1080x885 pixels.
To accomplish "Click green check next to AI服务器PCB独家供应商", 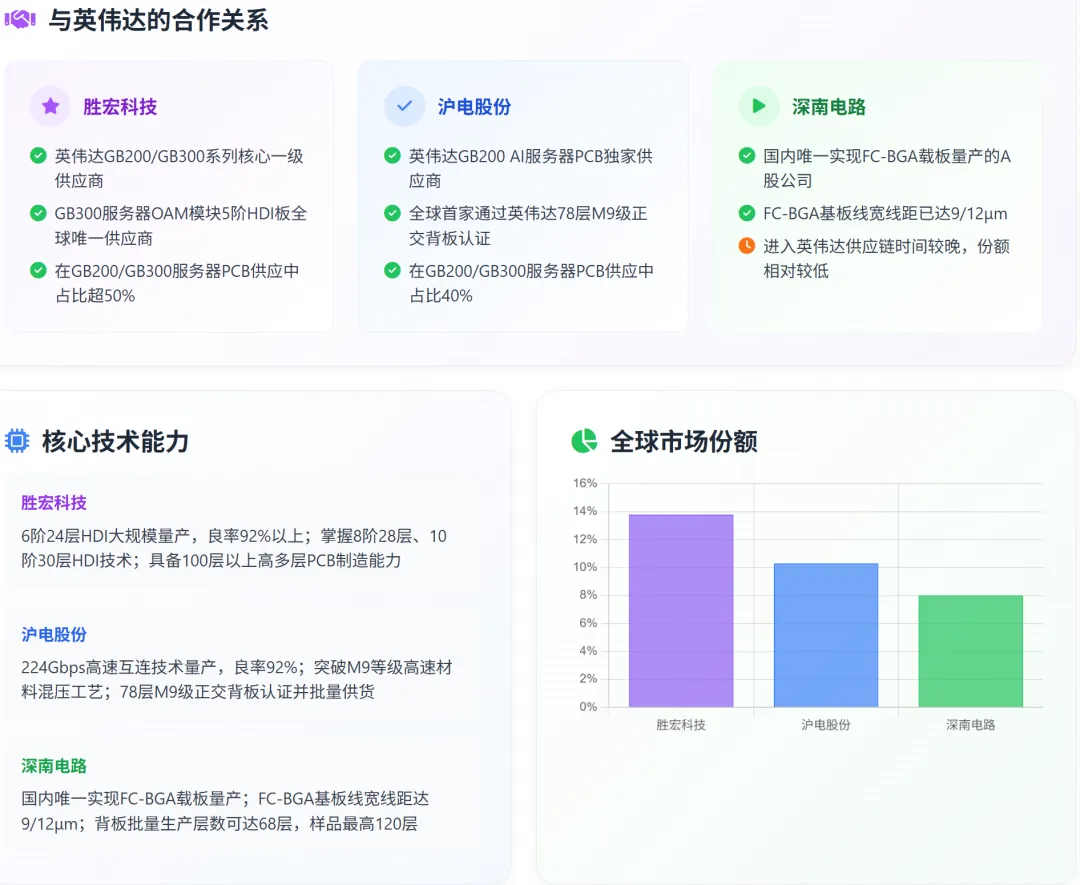I will (x=393, y=156).
